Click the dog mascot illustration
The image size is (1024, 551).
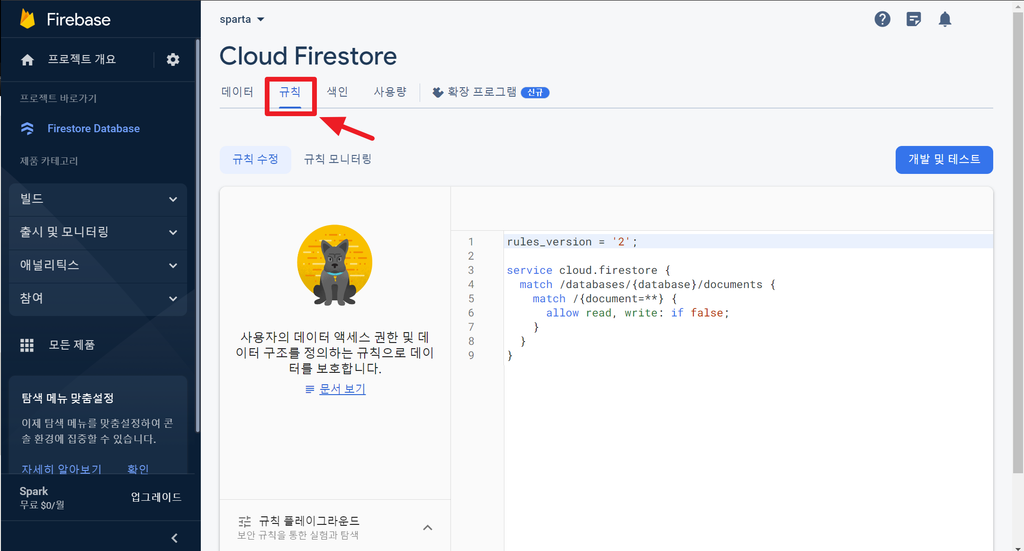coord(334,266)
